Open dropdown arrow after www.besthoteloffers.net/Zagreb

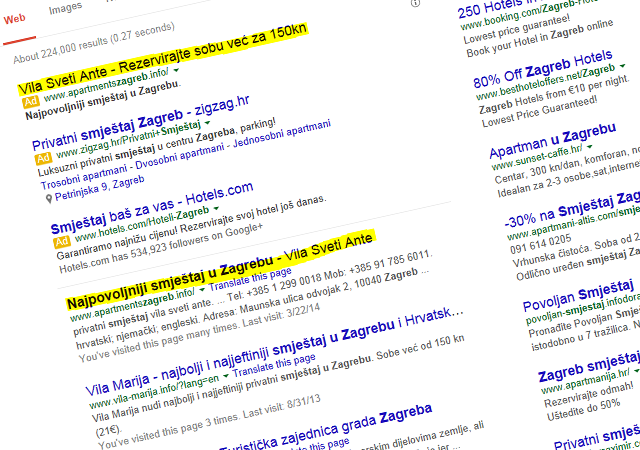[622, 66]
